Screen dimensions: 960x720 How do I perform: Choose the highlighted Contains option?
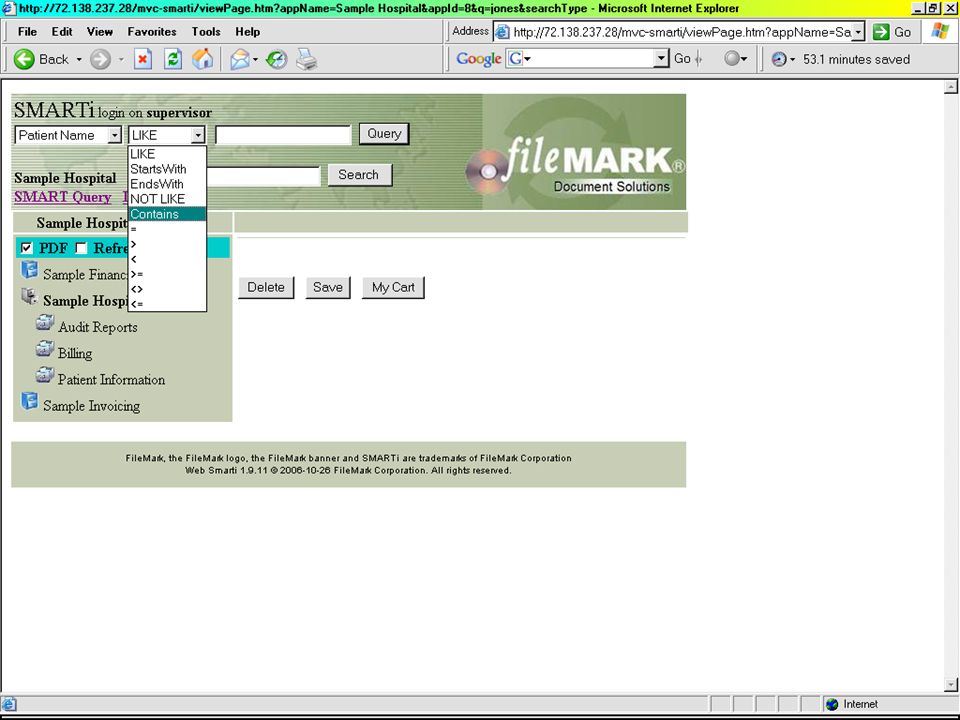point(167,214)
